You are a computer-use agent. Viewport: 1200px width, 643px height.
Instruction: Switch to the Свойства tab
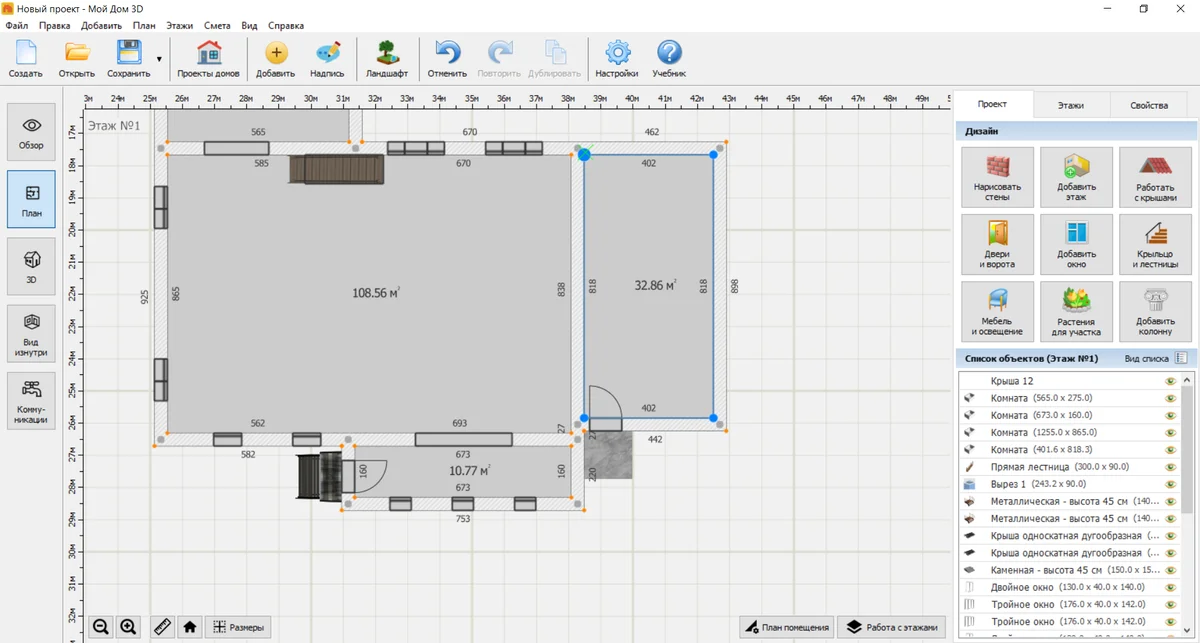pyautogui.click(x=1148, y=105)
